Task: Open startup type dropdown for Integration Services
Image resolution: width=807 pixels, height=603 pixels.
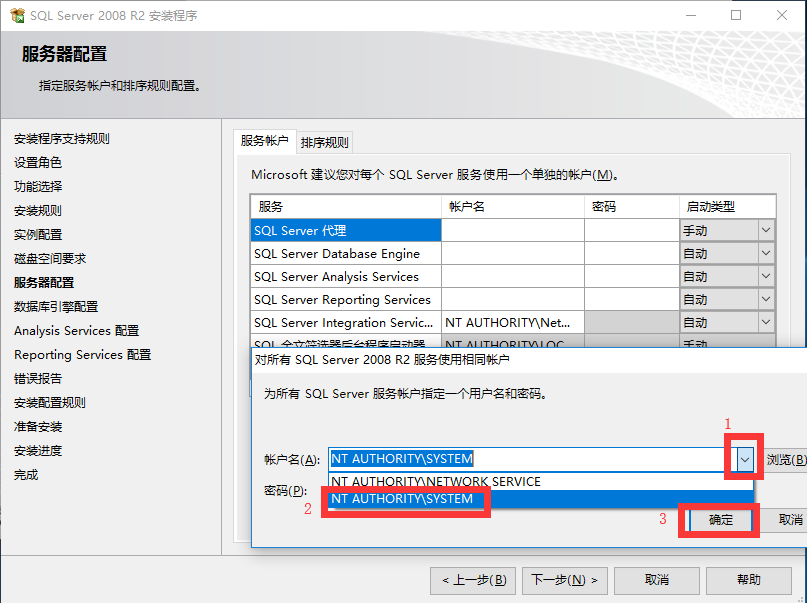Action: coord(766,322)
